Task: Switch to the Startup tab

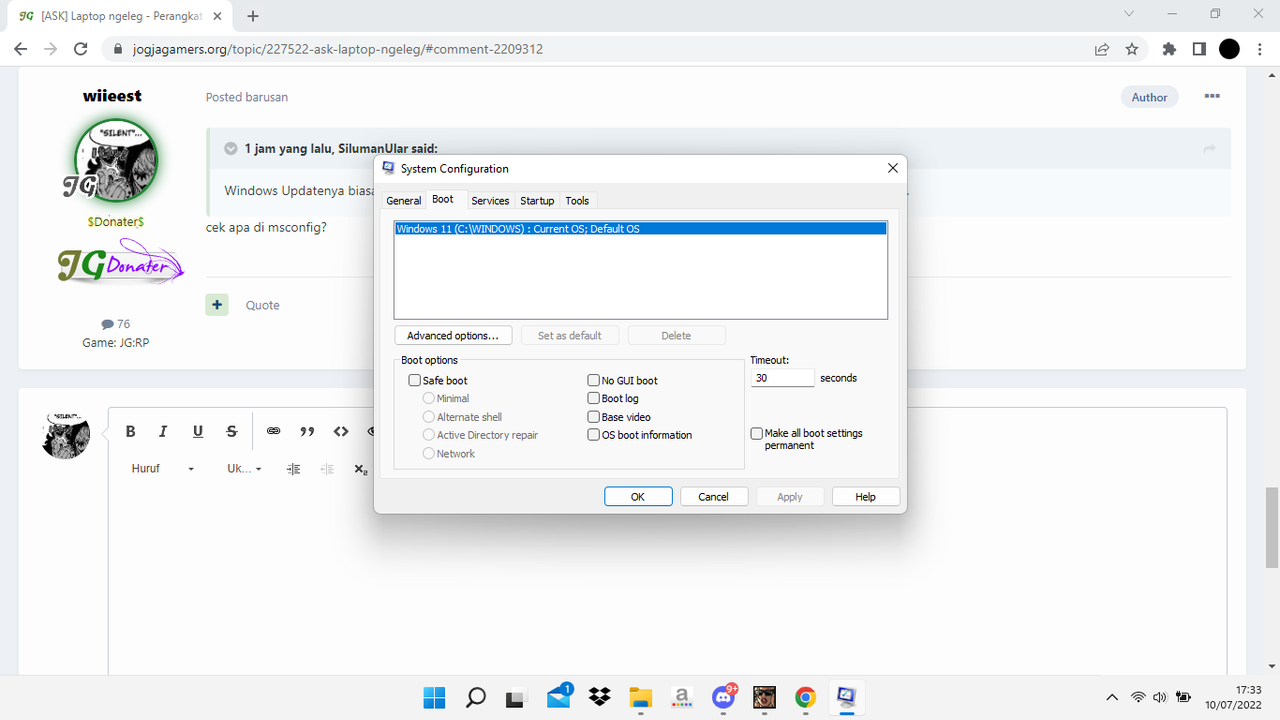Action: [x=537, y=201]
